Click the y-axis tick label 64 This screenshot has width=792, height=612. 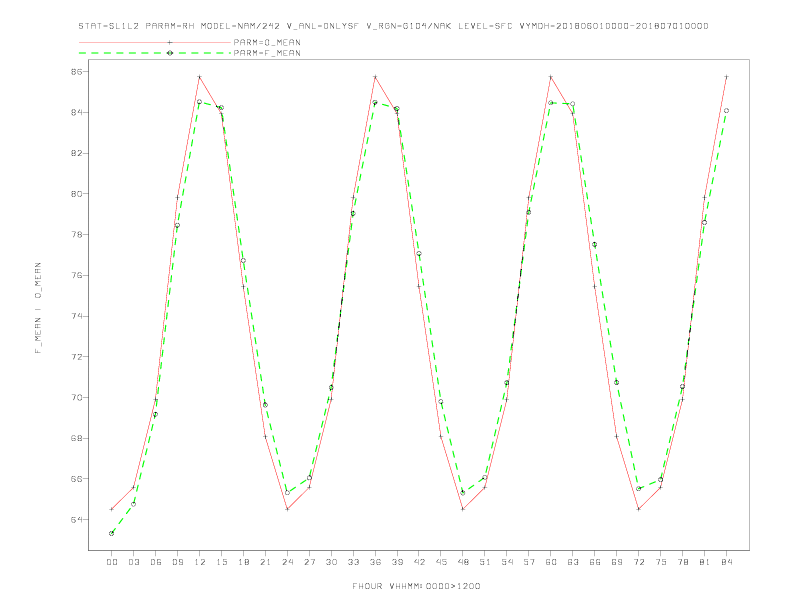tap(76, 520)
